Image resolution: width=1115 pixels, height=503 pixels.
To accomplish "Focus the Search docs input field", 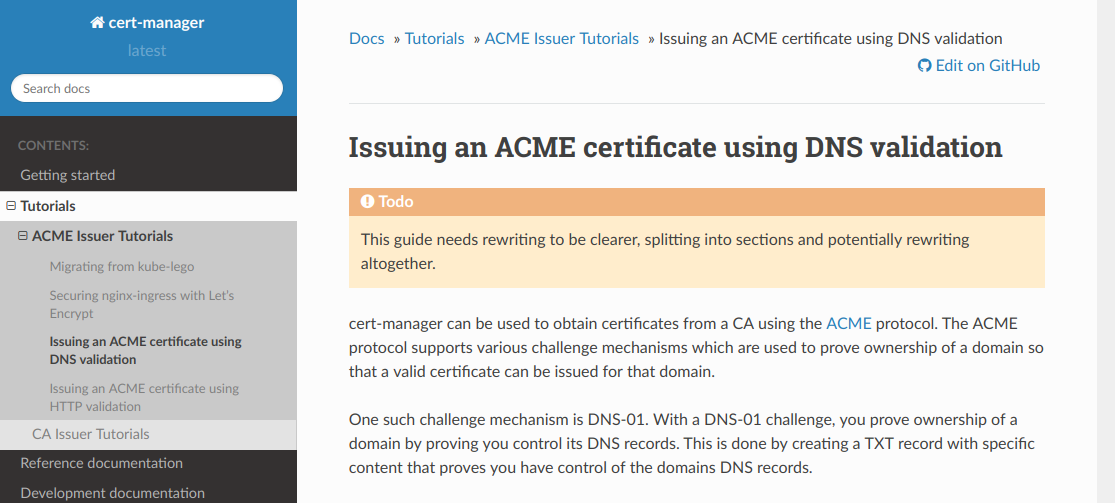I will pos(146,88).
